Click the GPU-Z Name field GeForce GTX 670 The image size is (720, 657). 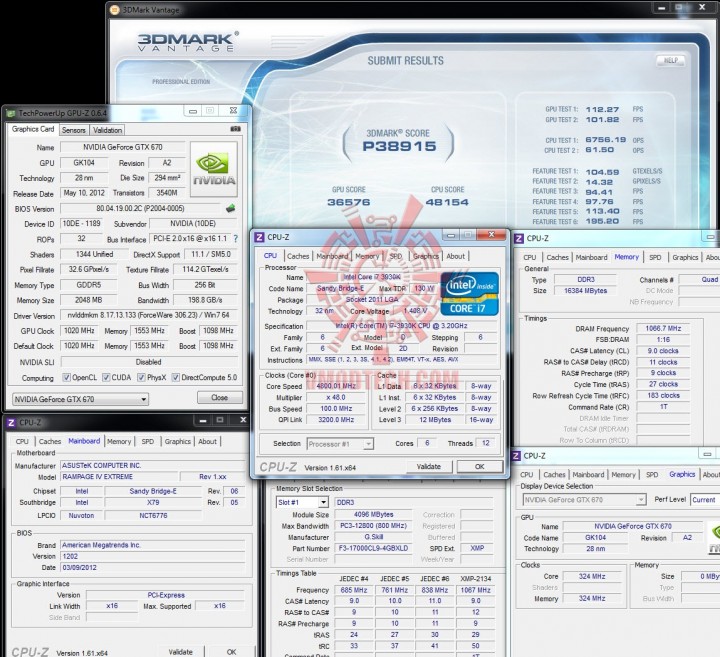[x=123, y=147]
